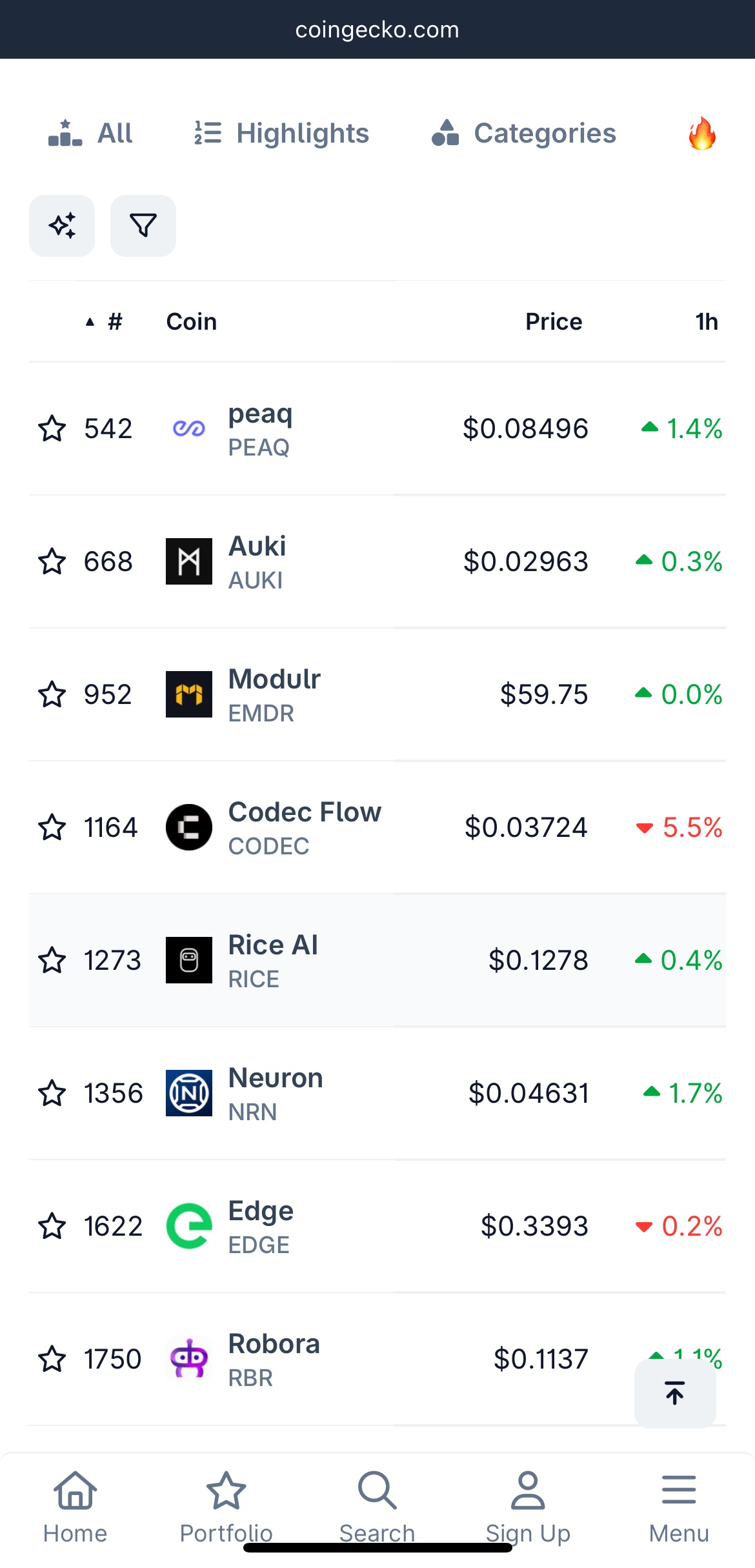Tap the Neuron coin logo
Image resolution: width=755 pixels, height=1568 pixels.
coord(188,1093)
